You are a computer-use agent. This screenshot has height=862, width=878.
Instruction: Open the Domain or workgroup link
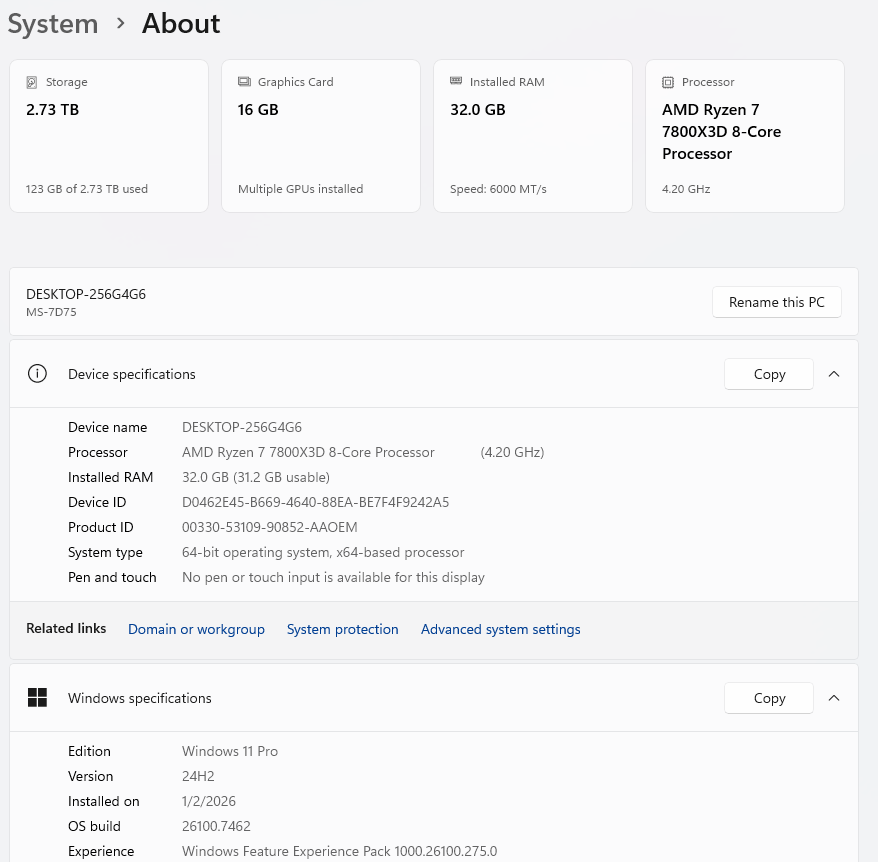point(196,629)
